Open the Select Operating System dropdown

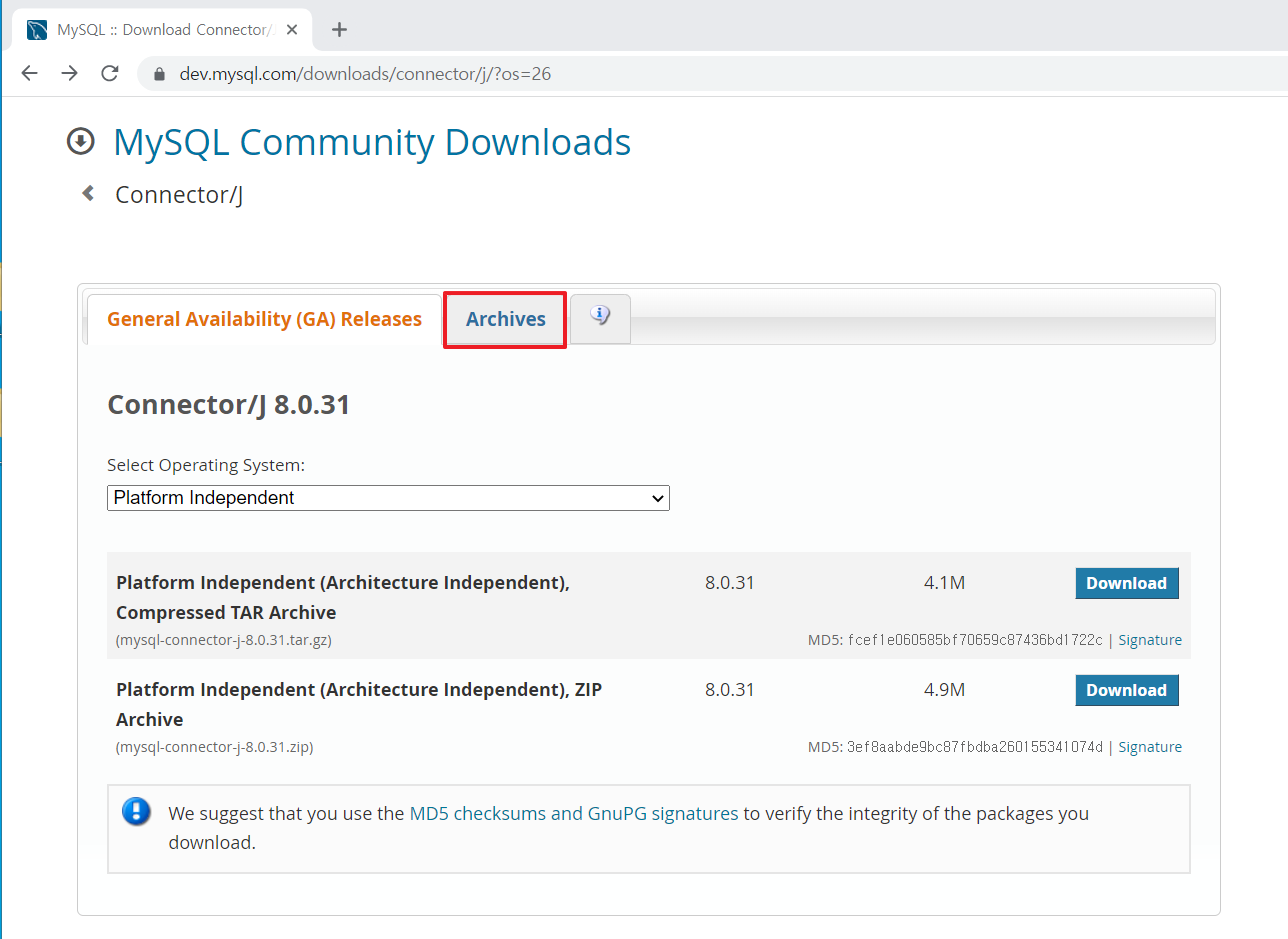tap(388, 497)
